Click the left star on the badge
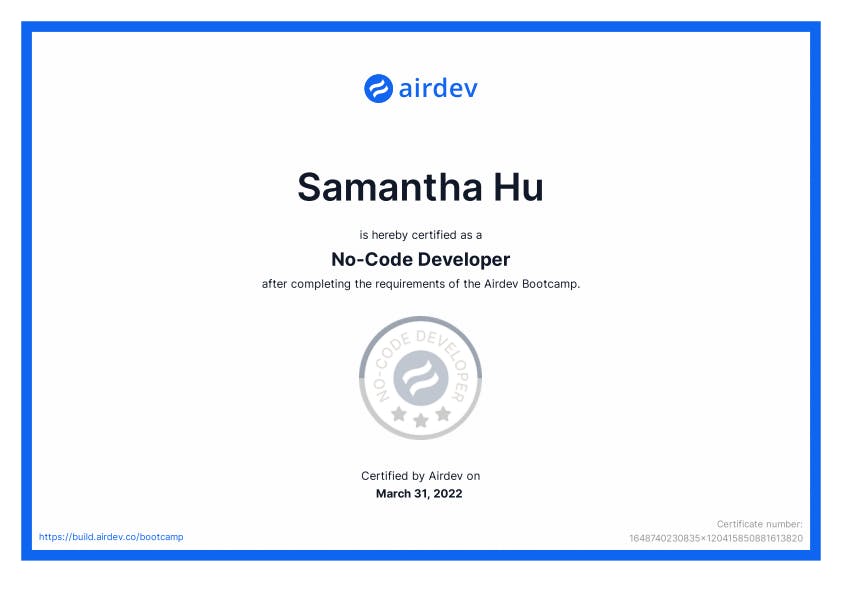The image size is (842, 595). tap(399, 413)
